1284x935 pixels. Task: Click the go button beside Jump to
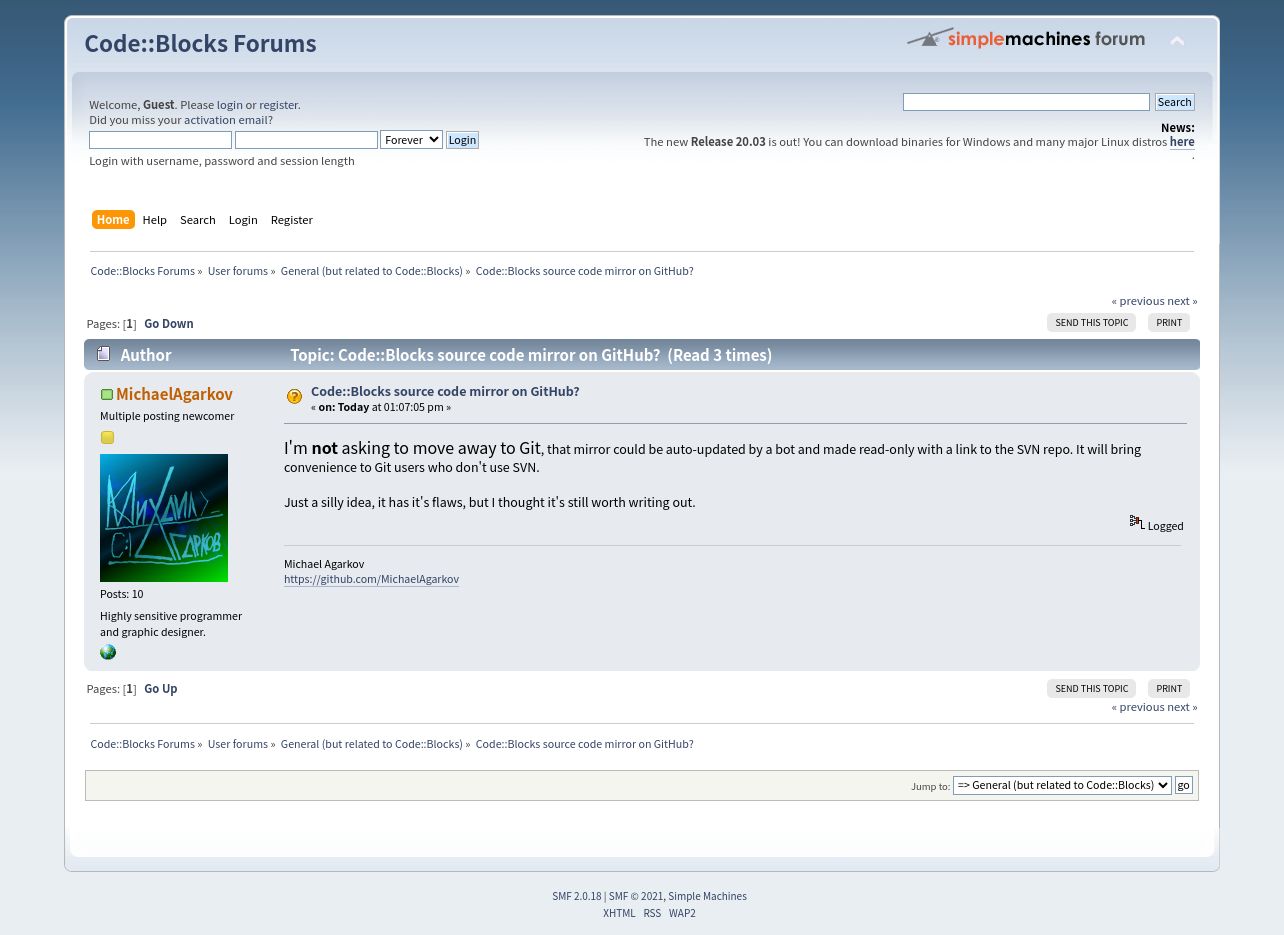click(x=1183, y=785)
